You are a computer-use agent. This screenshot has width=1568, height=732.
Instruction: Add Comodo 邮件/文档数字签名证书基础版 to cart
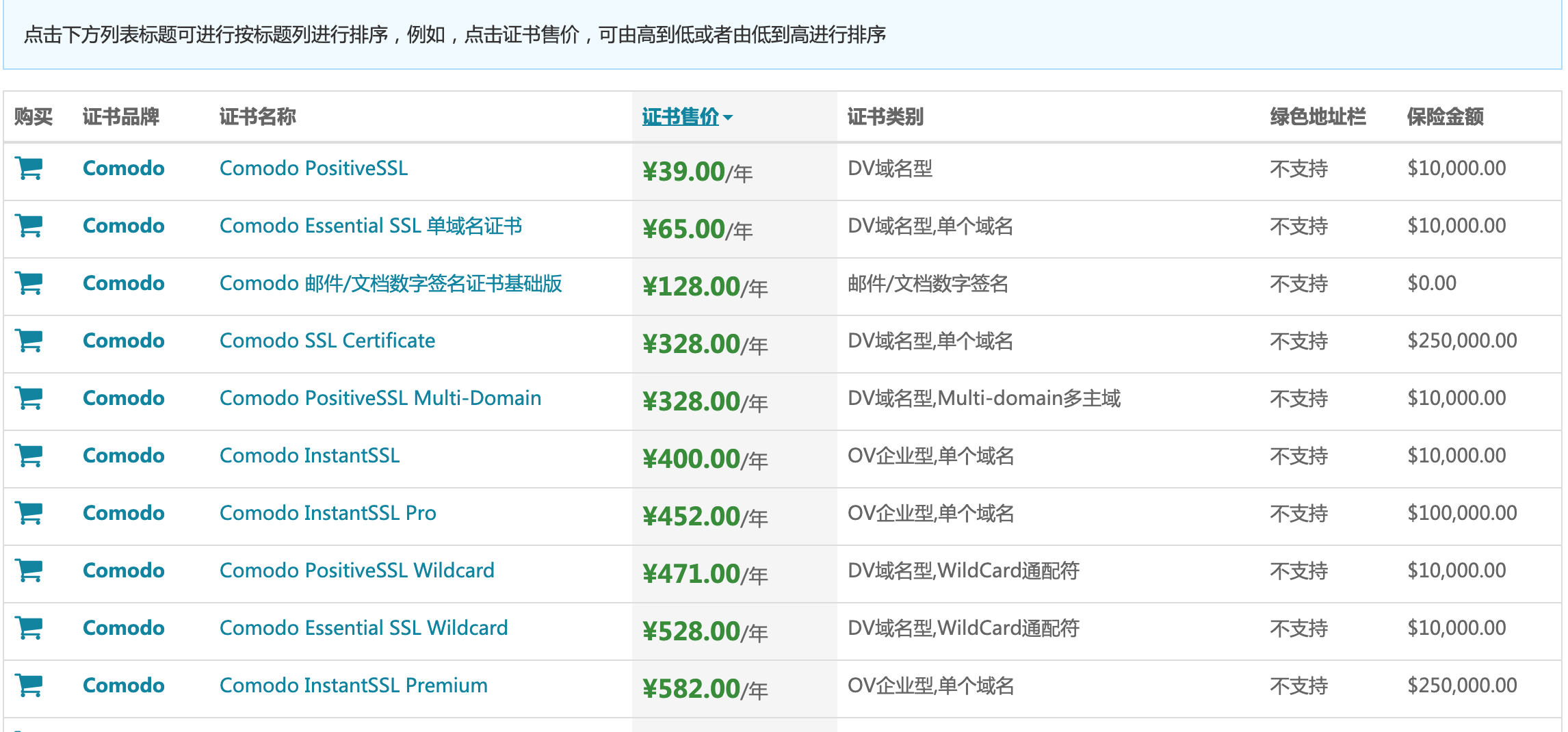29,283
